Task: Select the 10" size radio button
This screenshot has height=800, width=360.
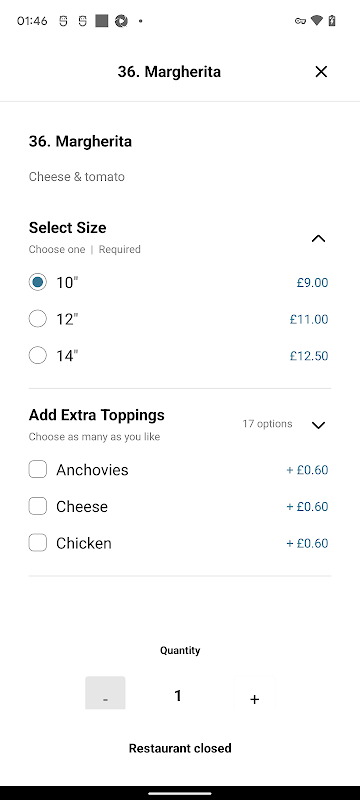Action: coord(38,282)
